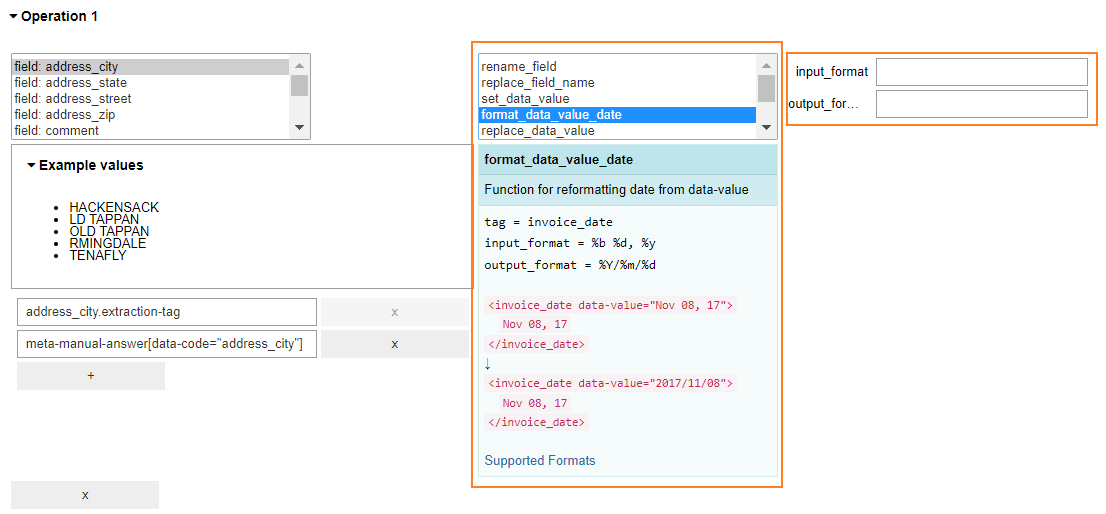1106x514 pixels.
Task: Choose replace_data_value from the function list
Action: point(618,130)
